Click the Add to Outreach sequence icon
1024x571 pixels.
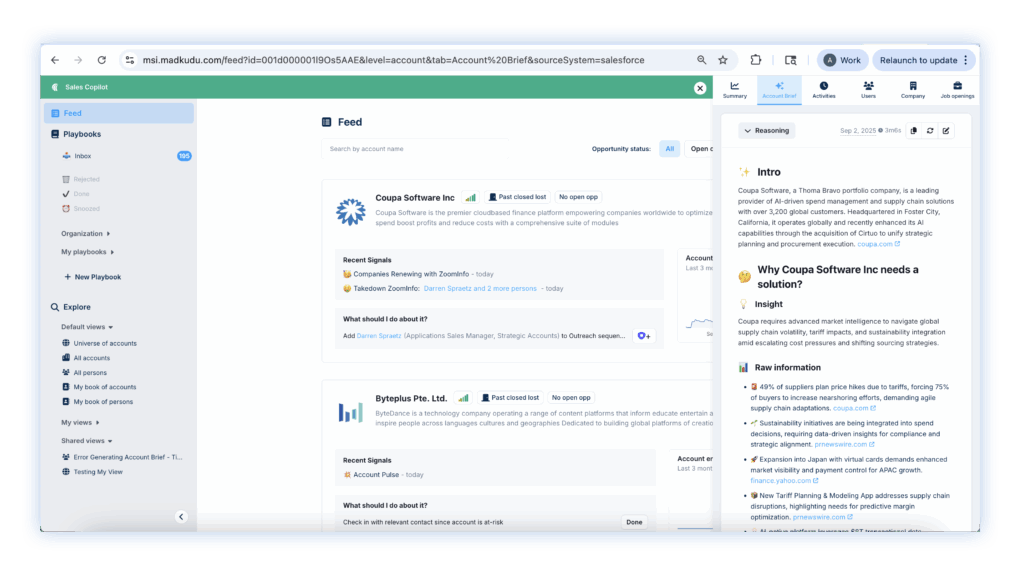pyautogui.click(x=644, y=336)
